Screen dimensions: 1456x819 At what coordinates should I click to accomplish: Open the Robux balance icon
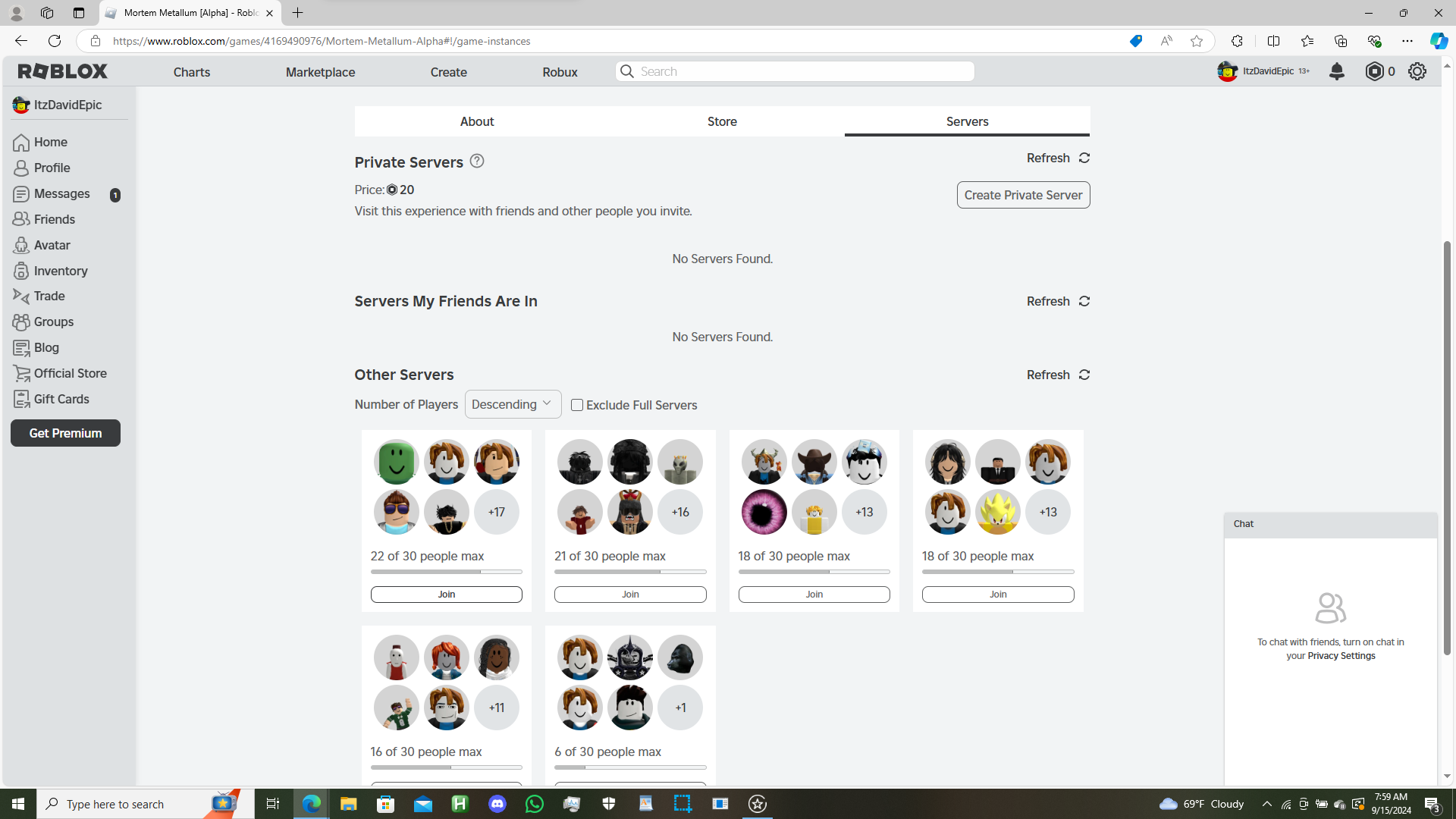click(1374, 71)
